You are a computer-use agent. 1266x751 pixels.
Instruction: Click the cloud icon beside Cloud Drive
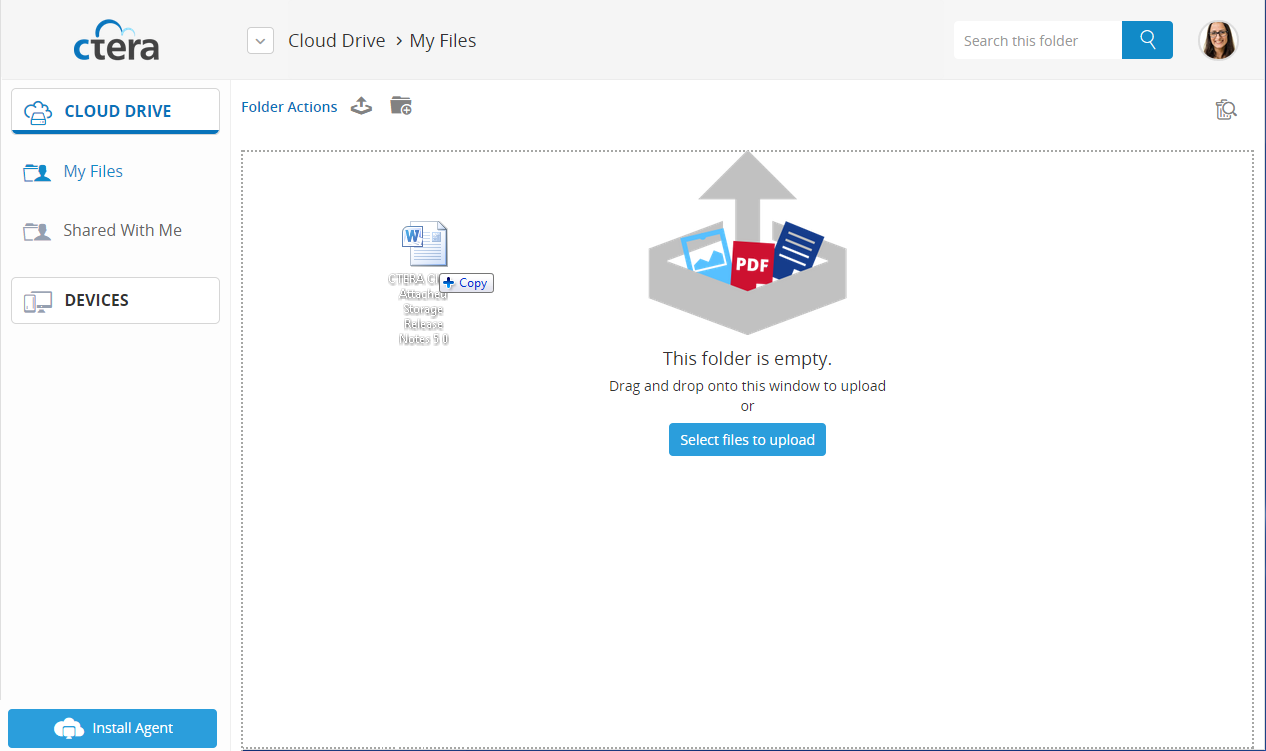[x=38, y=111]
